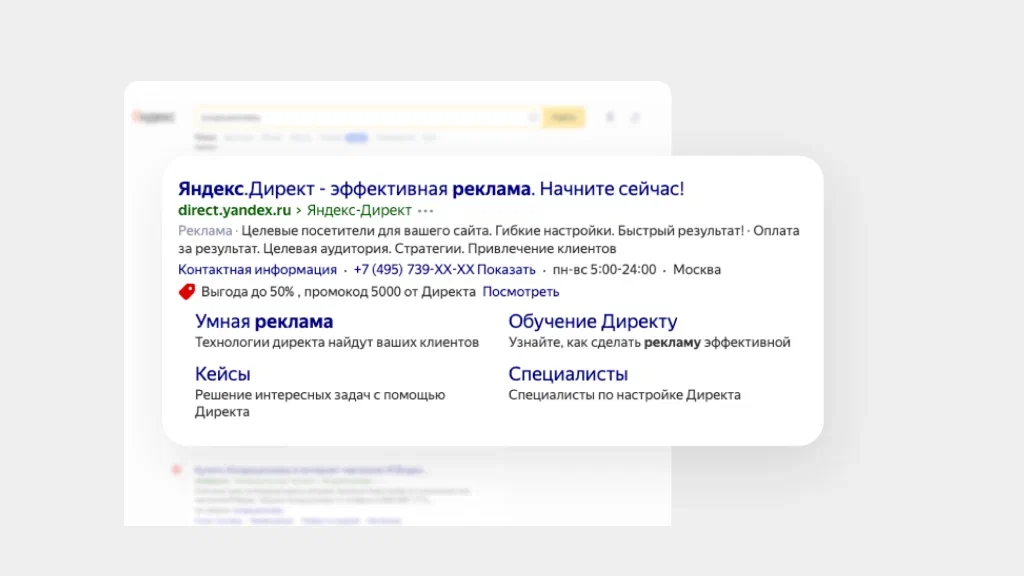Open the Яндекс-Директ breadcrumb link
Viewport: 1024px width, 576px height.
point(359,210)
